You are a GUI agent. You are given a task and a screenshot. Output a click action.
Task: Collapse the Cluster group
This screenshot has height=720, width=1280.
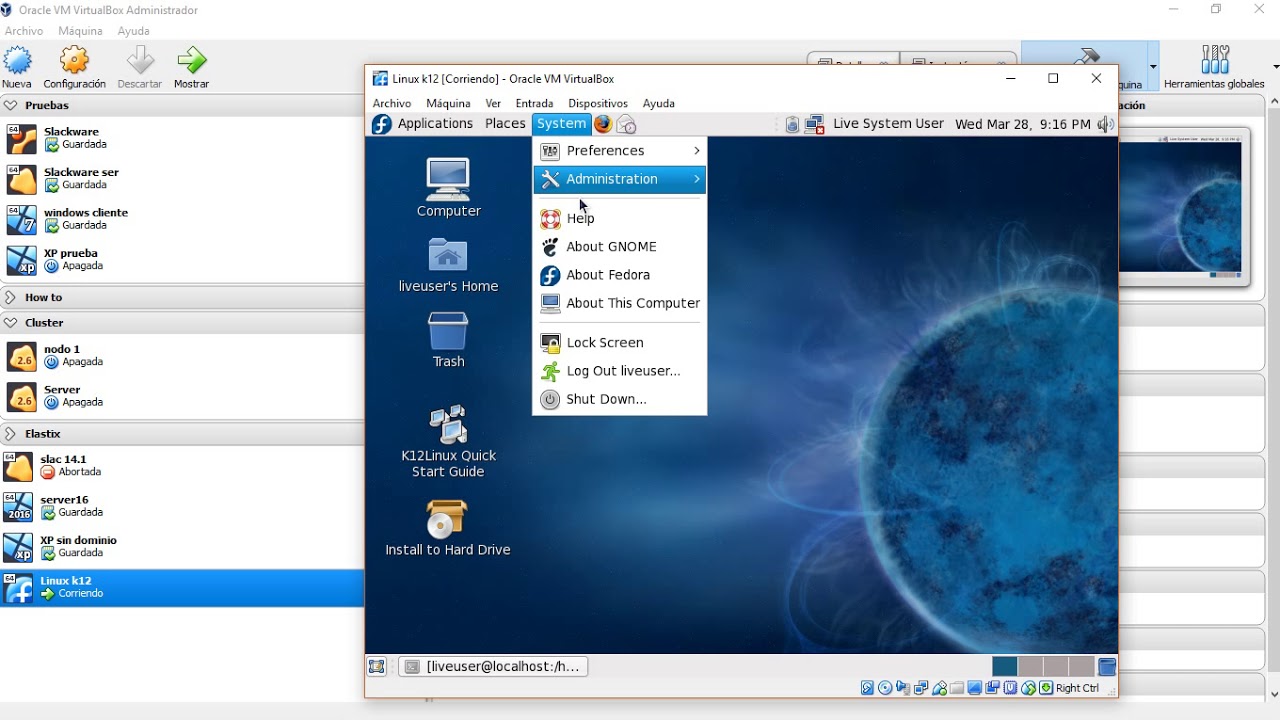pyautogui.click(x=10, y=323)
